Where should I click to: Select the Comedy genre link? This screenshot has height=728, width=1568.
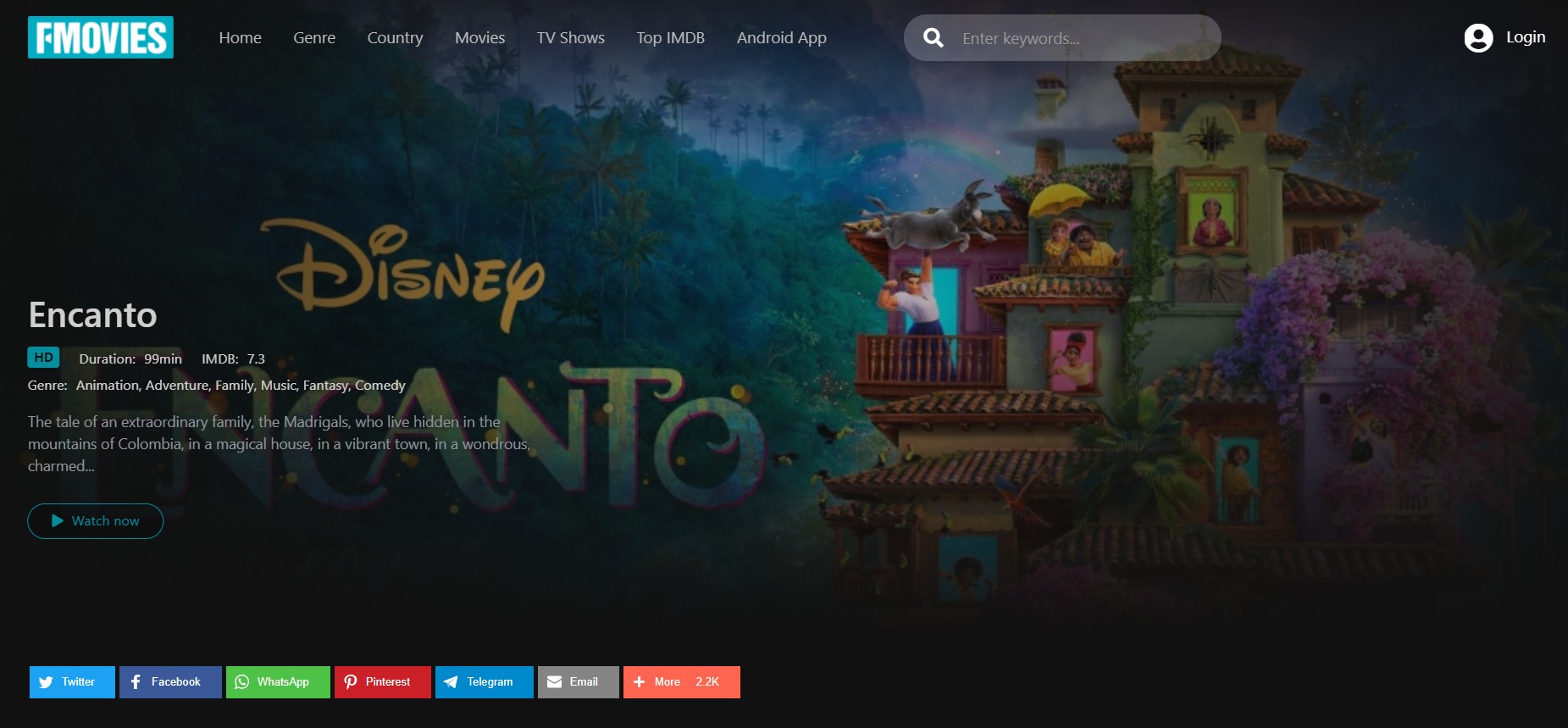click(380, 386)
